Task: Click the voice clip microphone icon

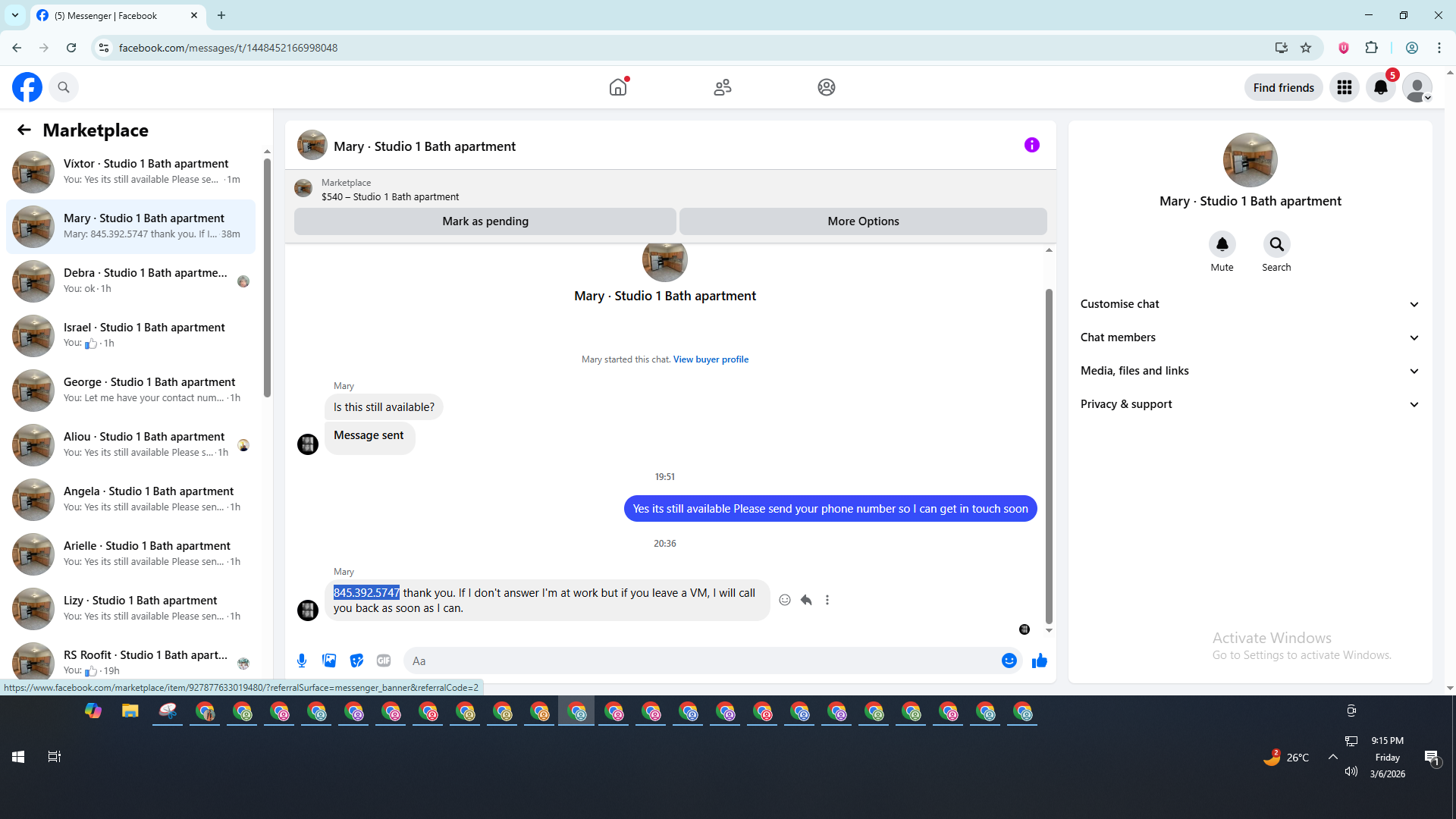Action: click(x=302, y=661)
